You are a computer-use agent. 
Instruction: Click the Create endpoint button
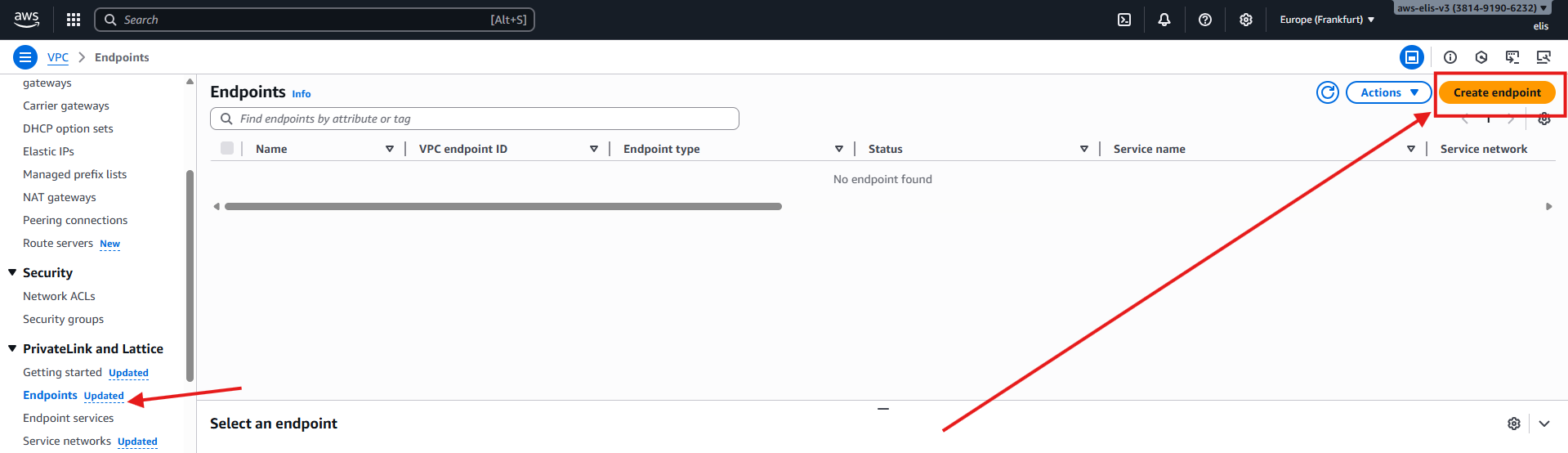tap(1496, 92)
